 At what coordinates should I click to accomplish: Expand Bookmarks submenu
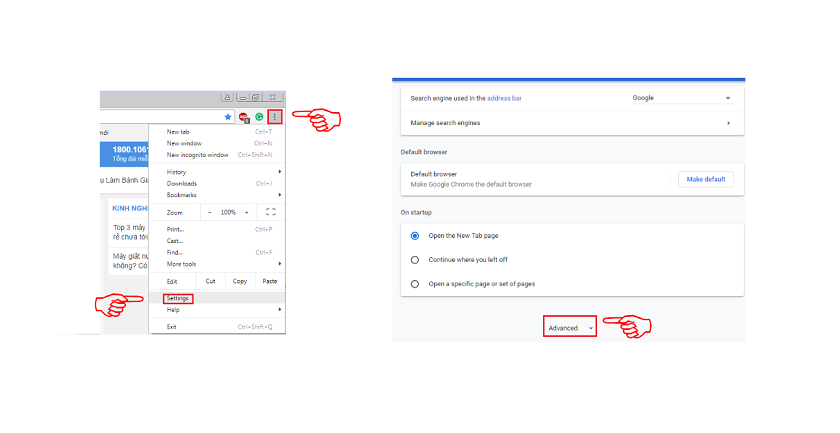click(217, 195)
